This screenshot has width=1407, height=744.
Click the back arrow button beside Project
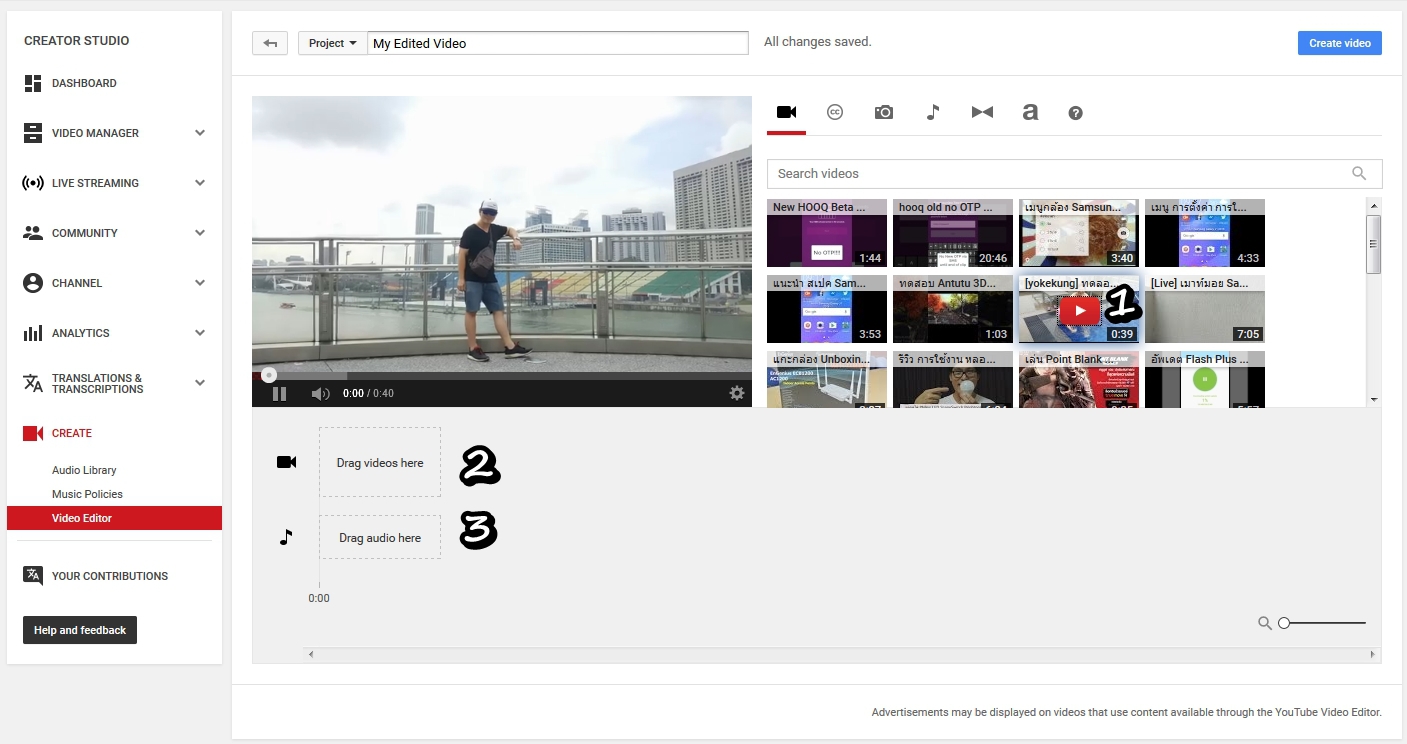(270, 43)
